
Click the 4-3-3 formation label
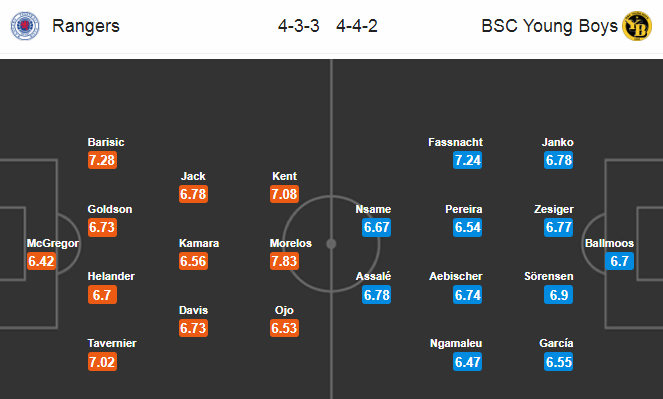[x=299, y=26]
